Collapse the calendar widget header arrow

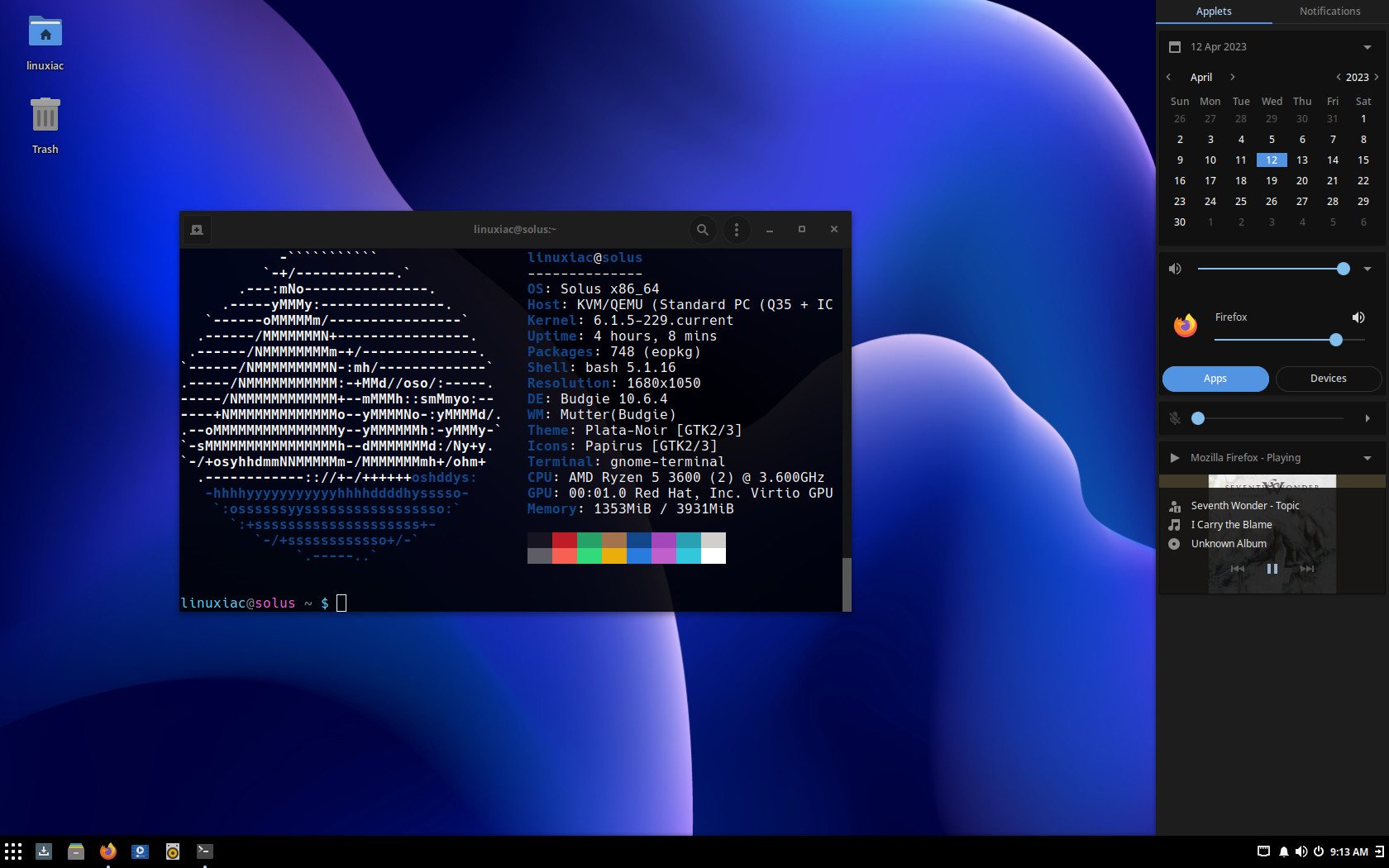pyautogui.click(x=1368, y=47)
